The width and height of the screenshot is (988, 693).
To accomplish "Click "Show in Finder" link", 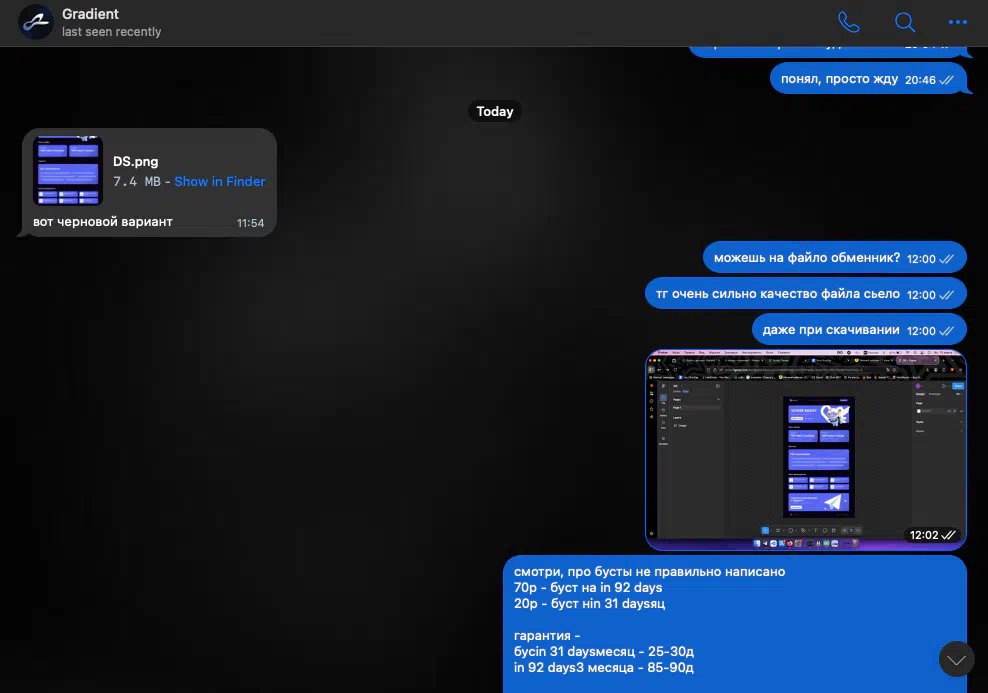I will (x=219, y=181).
